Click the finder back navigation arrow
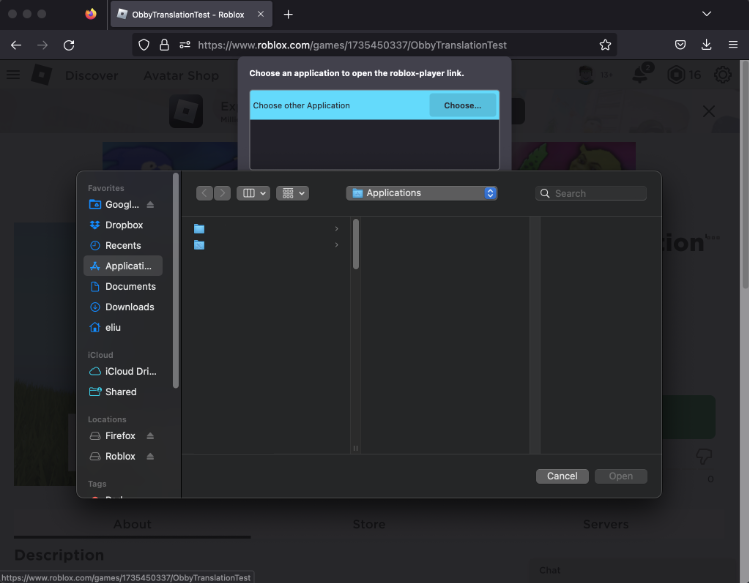This screenshot has width=749, height=583. 205,193
